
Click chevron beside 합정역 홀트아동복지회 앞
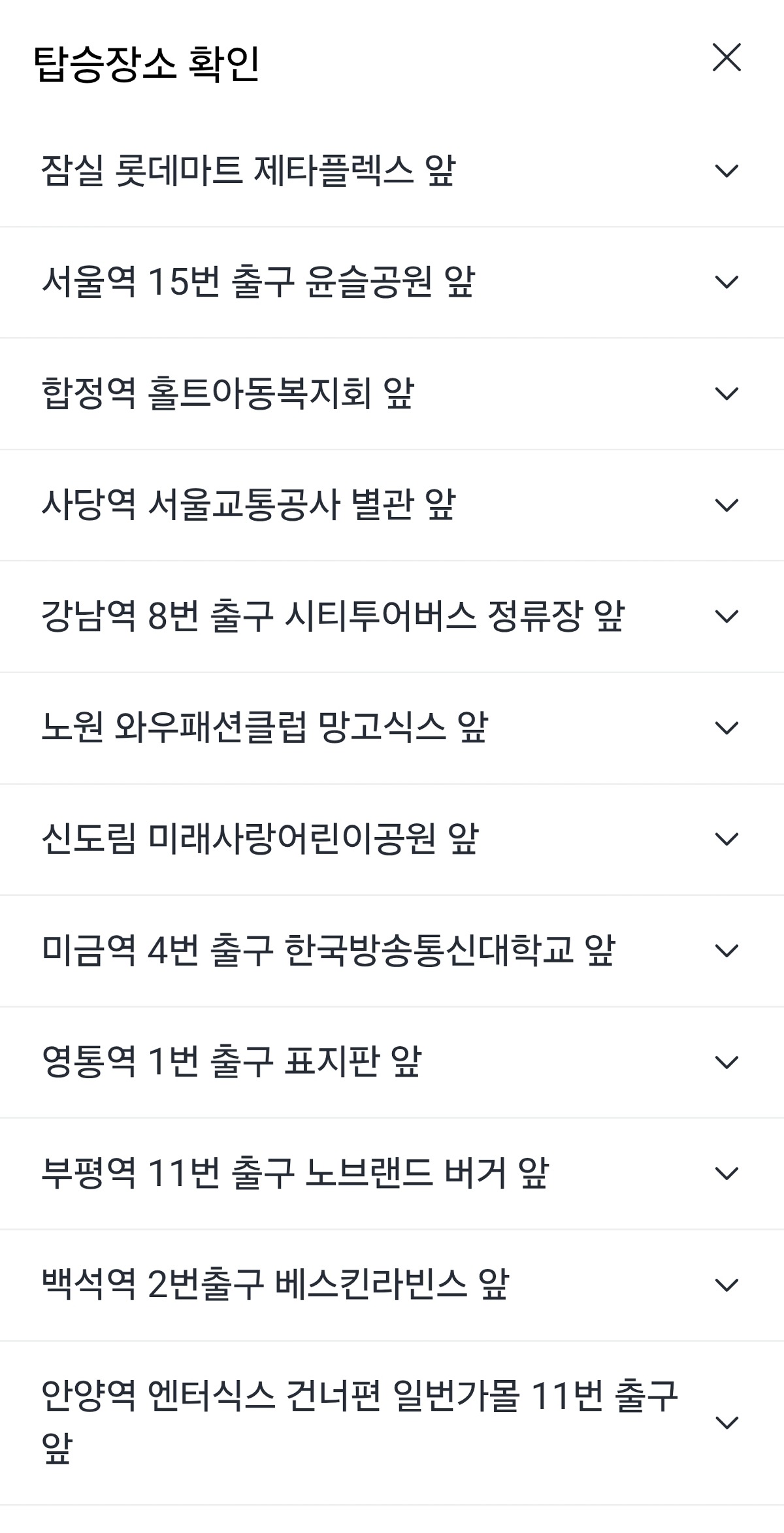(727, 393)
